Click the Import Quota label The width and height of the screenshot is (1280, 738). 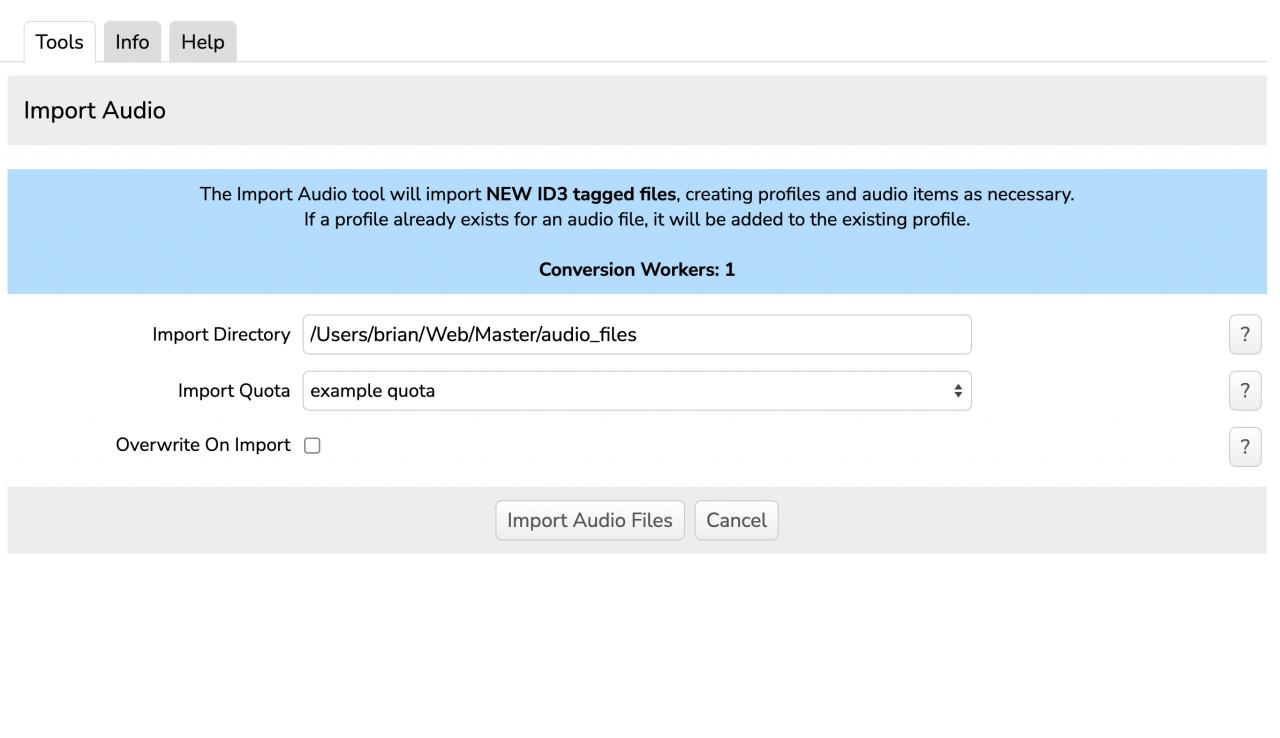click(x=234, y=391)
